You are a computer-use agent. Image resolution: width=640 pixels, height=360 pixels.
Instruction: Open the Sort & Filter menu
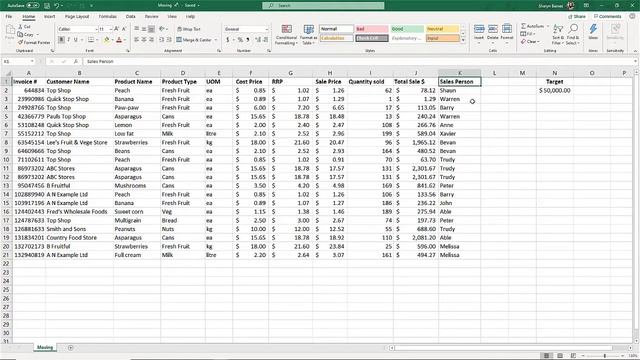point(558,34)
